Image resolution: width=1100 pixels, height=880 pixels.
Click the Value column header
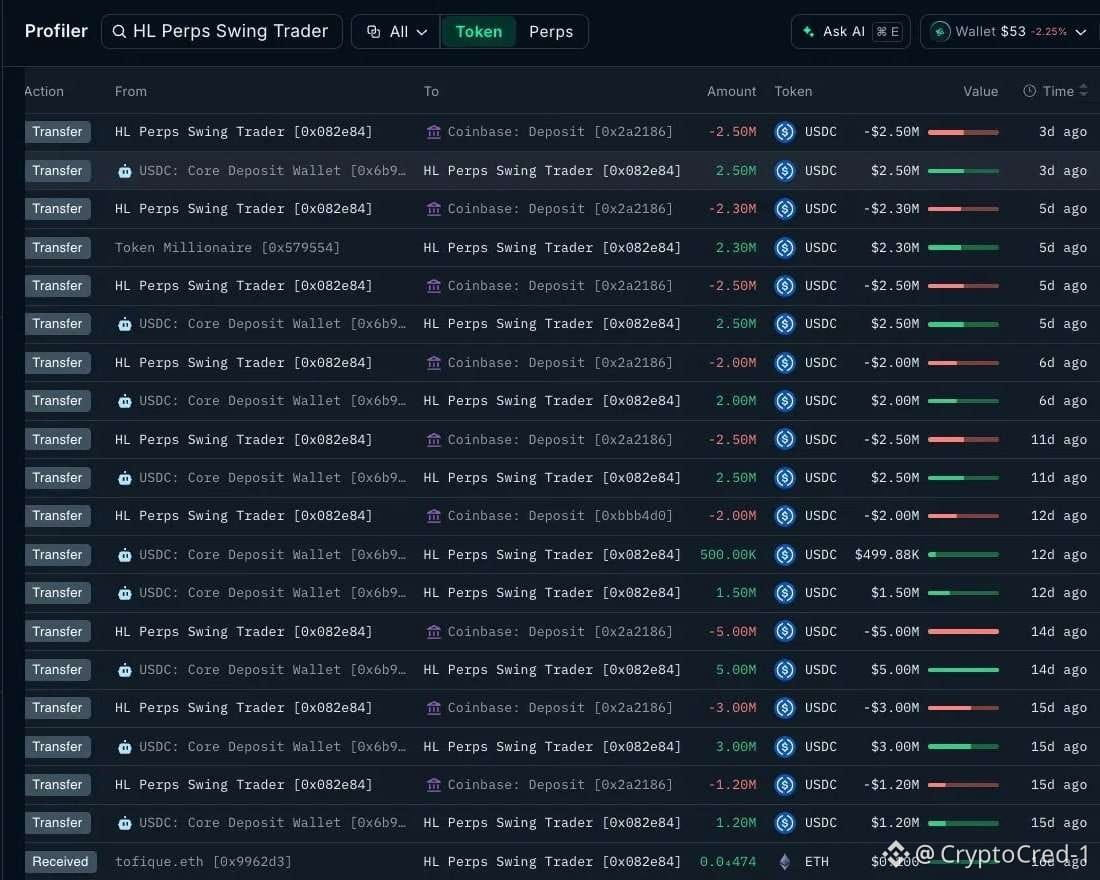tap(980, 91)
